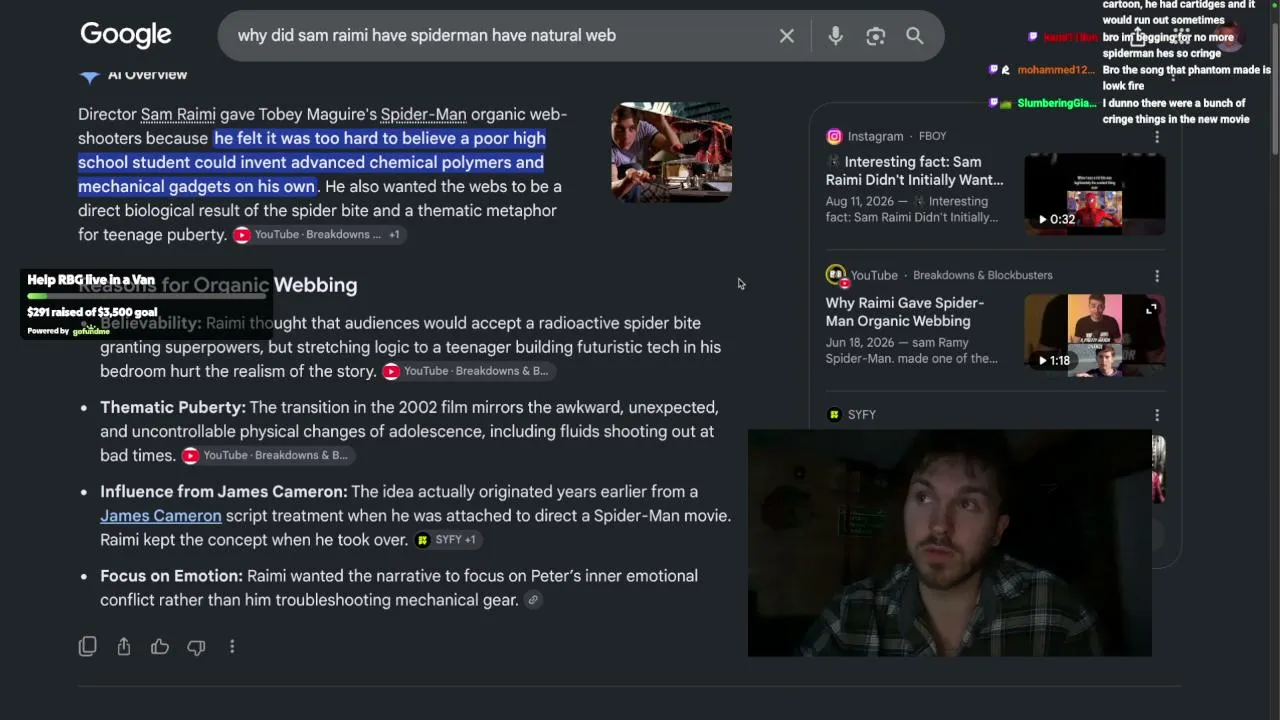Image resolution: width=1280 pixels, height=720 pixels.
Task: Click the magnifying glass search button
Action: [914, 36]
